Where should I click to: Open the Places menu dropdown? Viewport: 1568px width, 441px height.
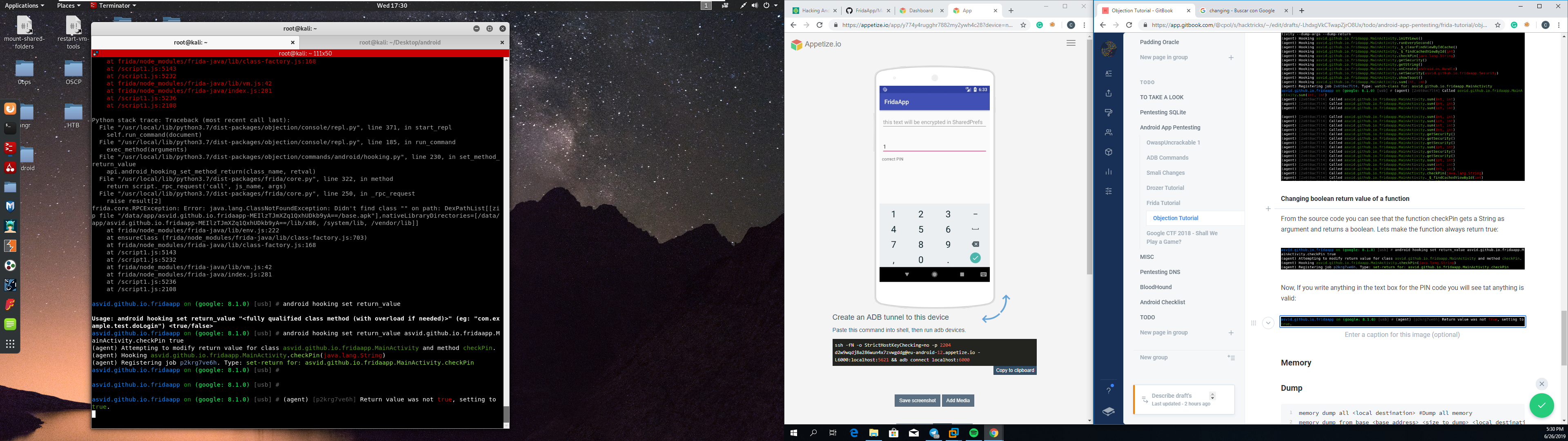point(68,5)
